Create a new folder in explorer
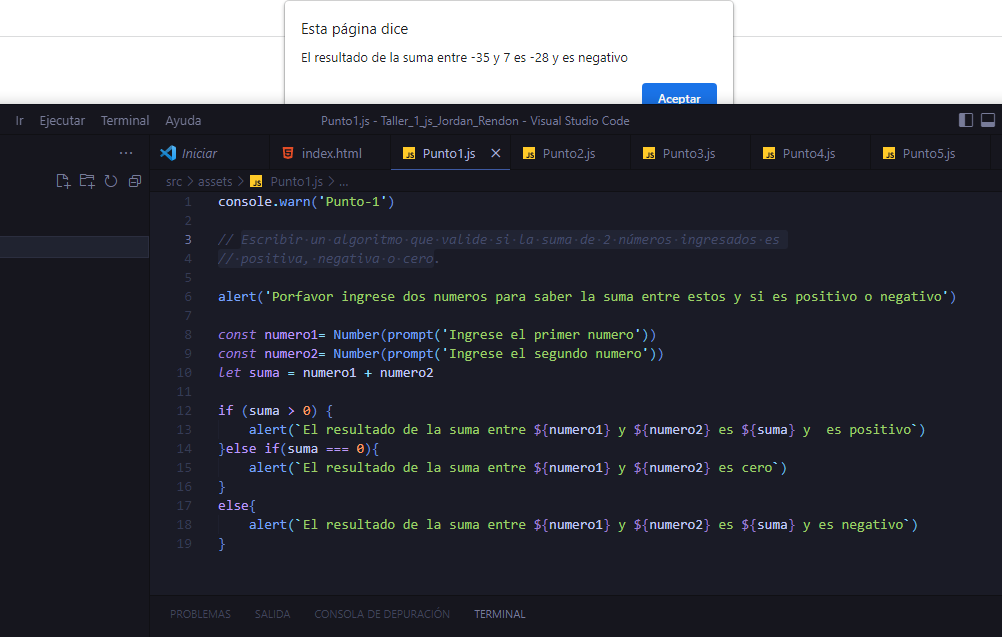Viewport: 1002px width, 637px height. pos(87,181)
